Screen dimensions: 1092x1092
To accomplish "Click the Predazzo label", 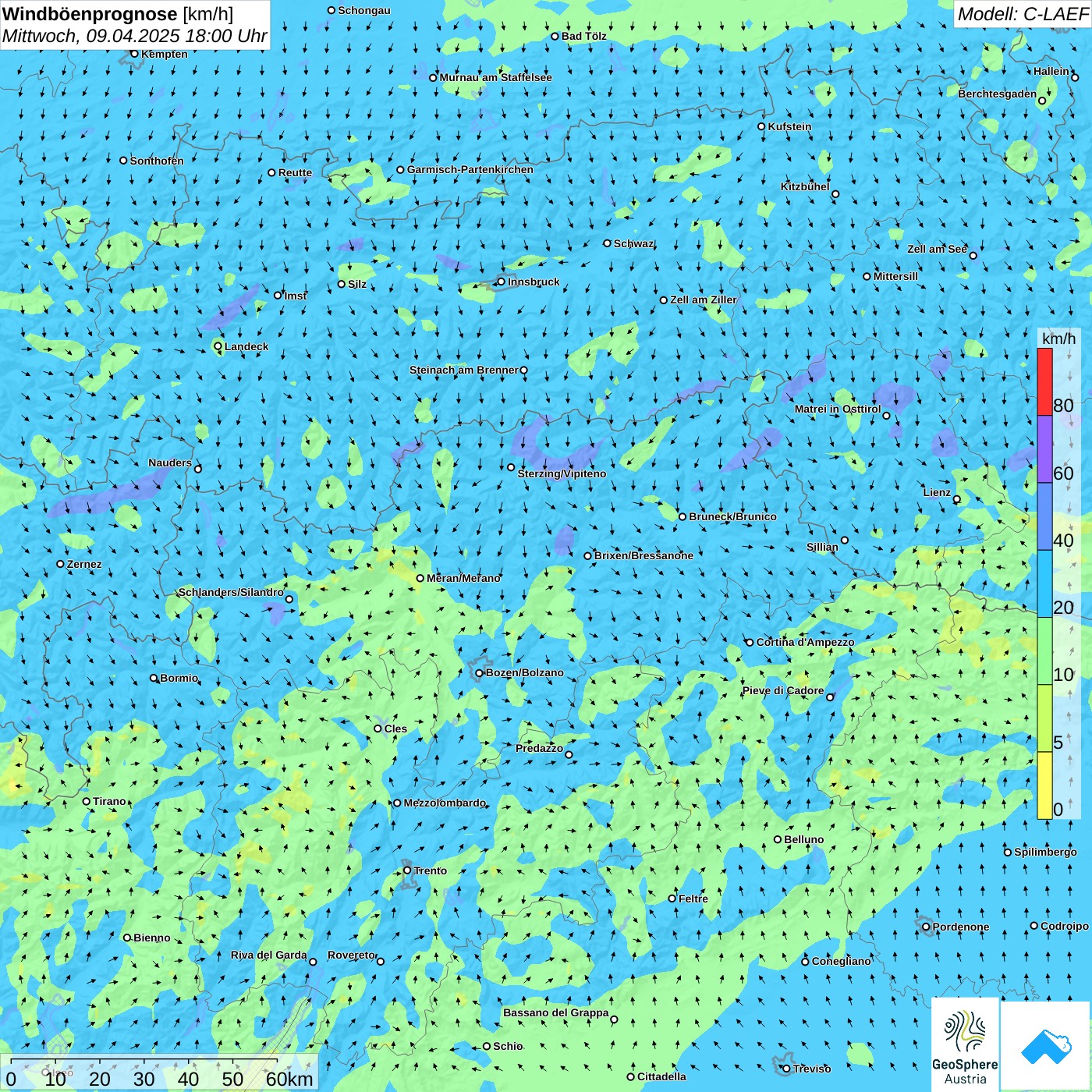I will [539, 748].
